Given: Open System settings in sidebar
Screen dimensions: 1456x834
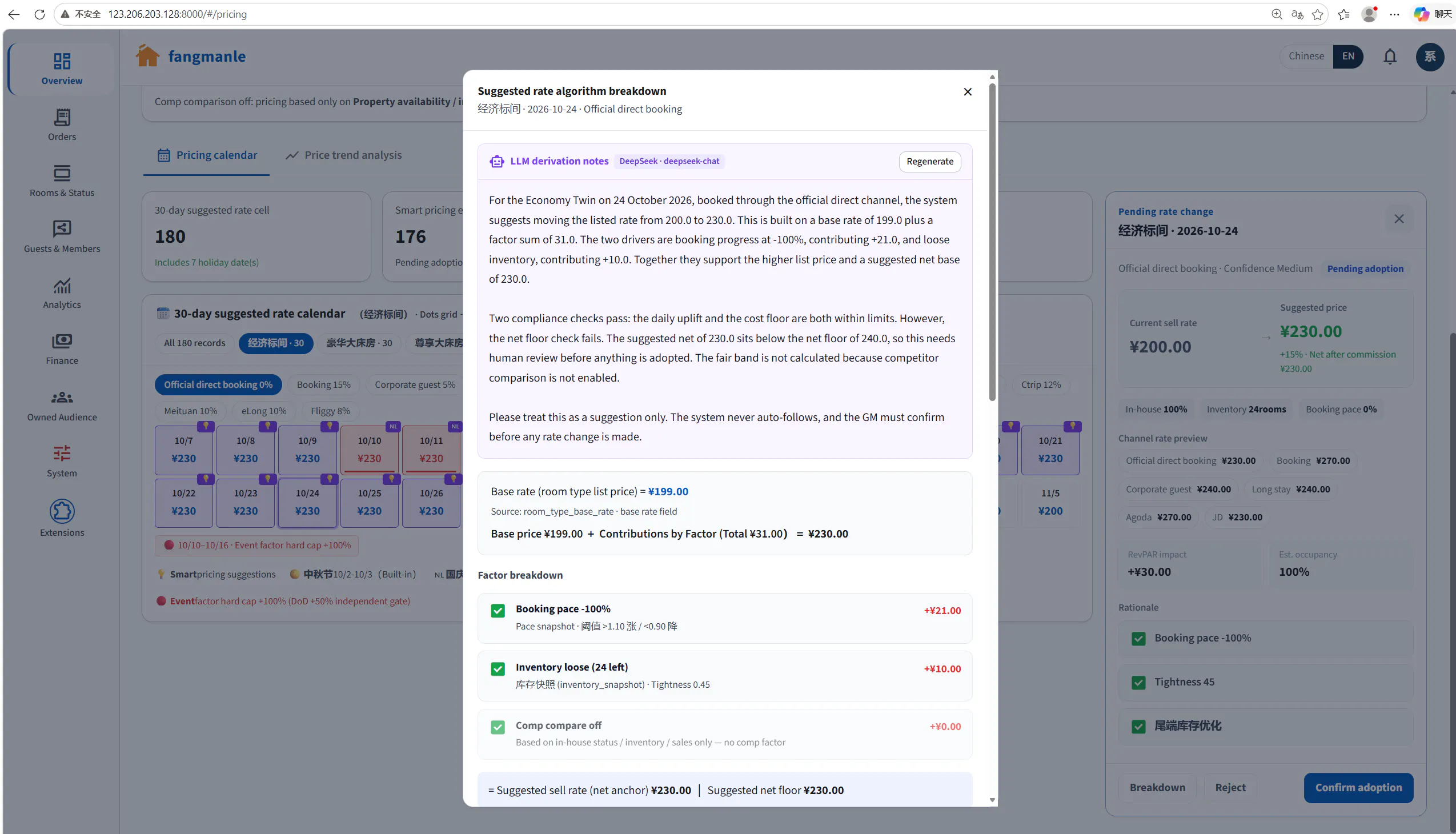Looking at the screenshot, I should click(61, 462).
